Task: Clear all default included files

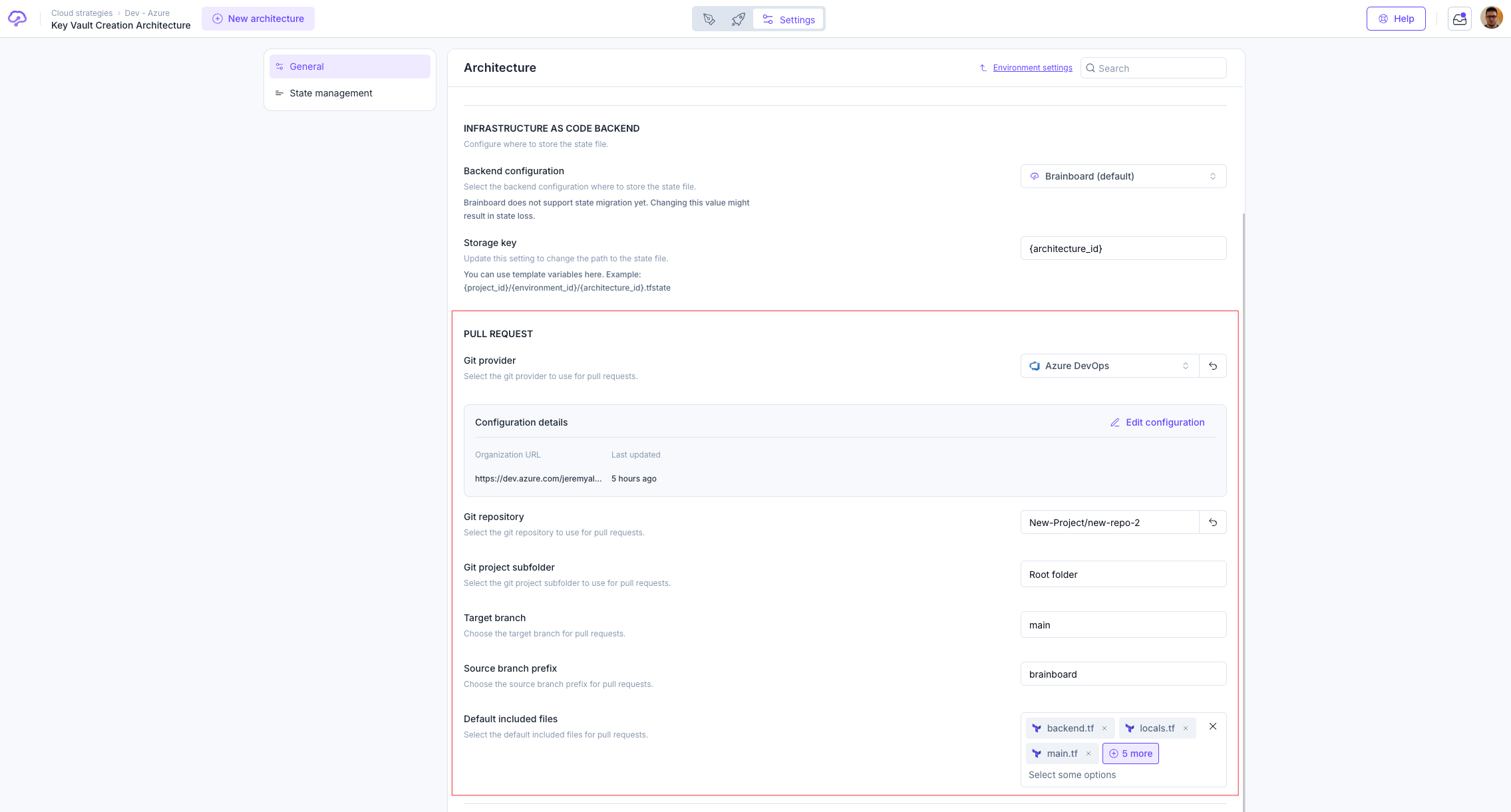Action: point(1212,726)
